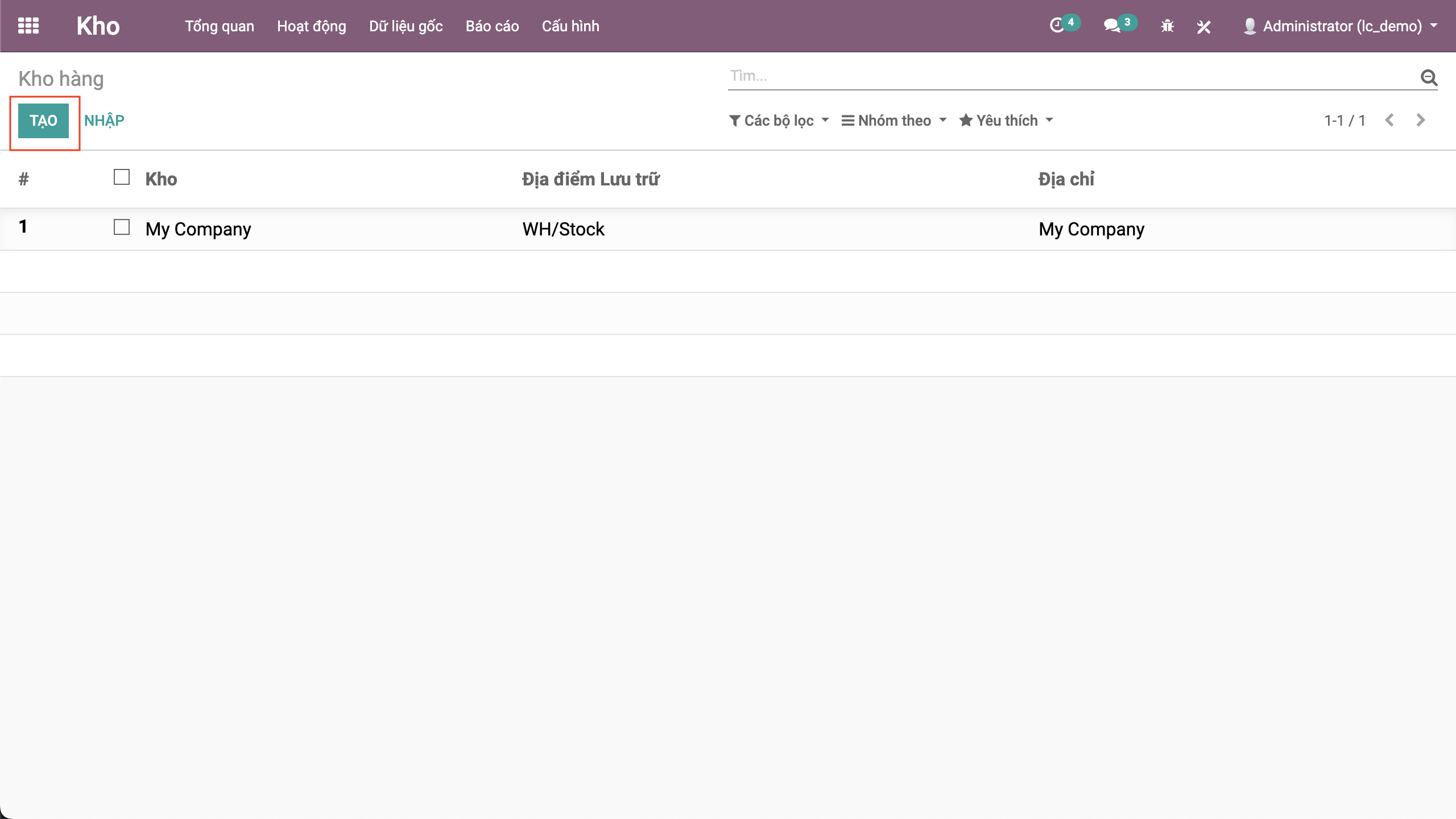
Task: Open the Báo cáo menu
Action: point(492,26)
